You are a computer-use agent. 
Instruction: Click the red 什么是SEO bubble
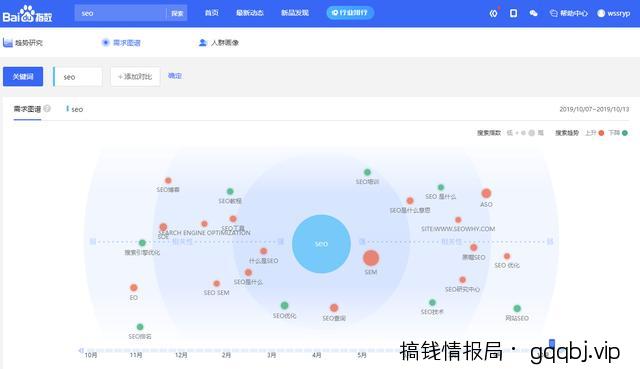[264, 251]
